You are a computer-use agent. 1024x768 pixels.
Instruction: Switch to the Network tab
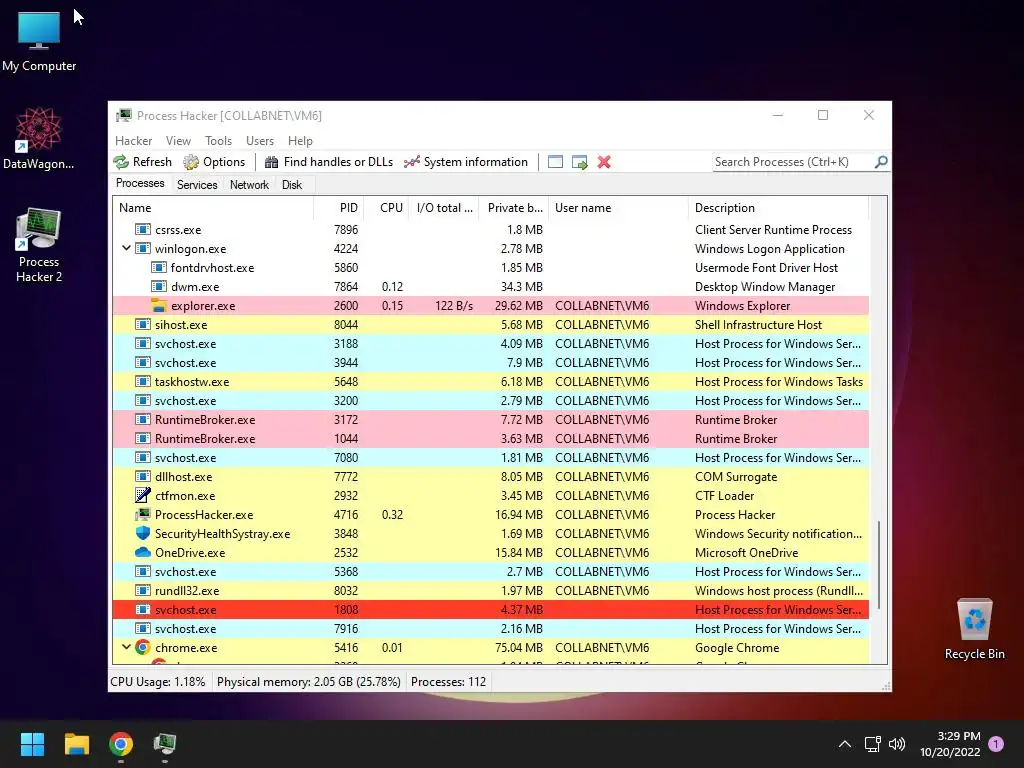[x=249, y=185]
